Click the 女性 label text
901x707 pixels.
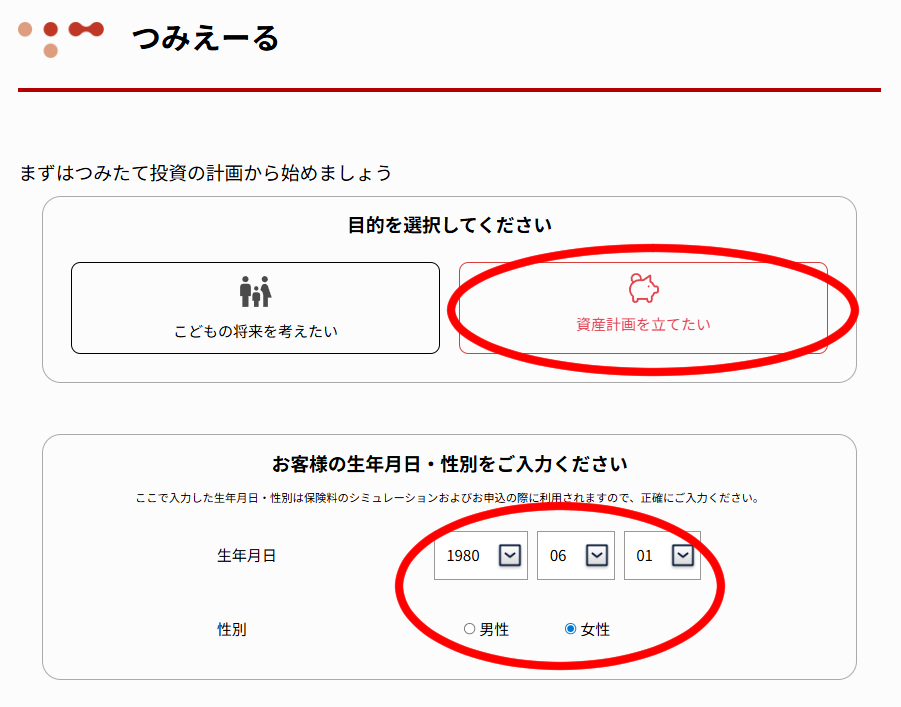(x=595, y=629)
